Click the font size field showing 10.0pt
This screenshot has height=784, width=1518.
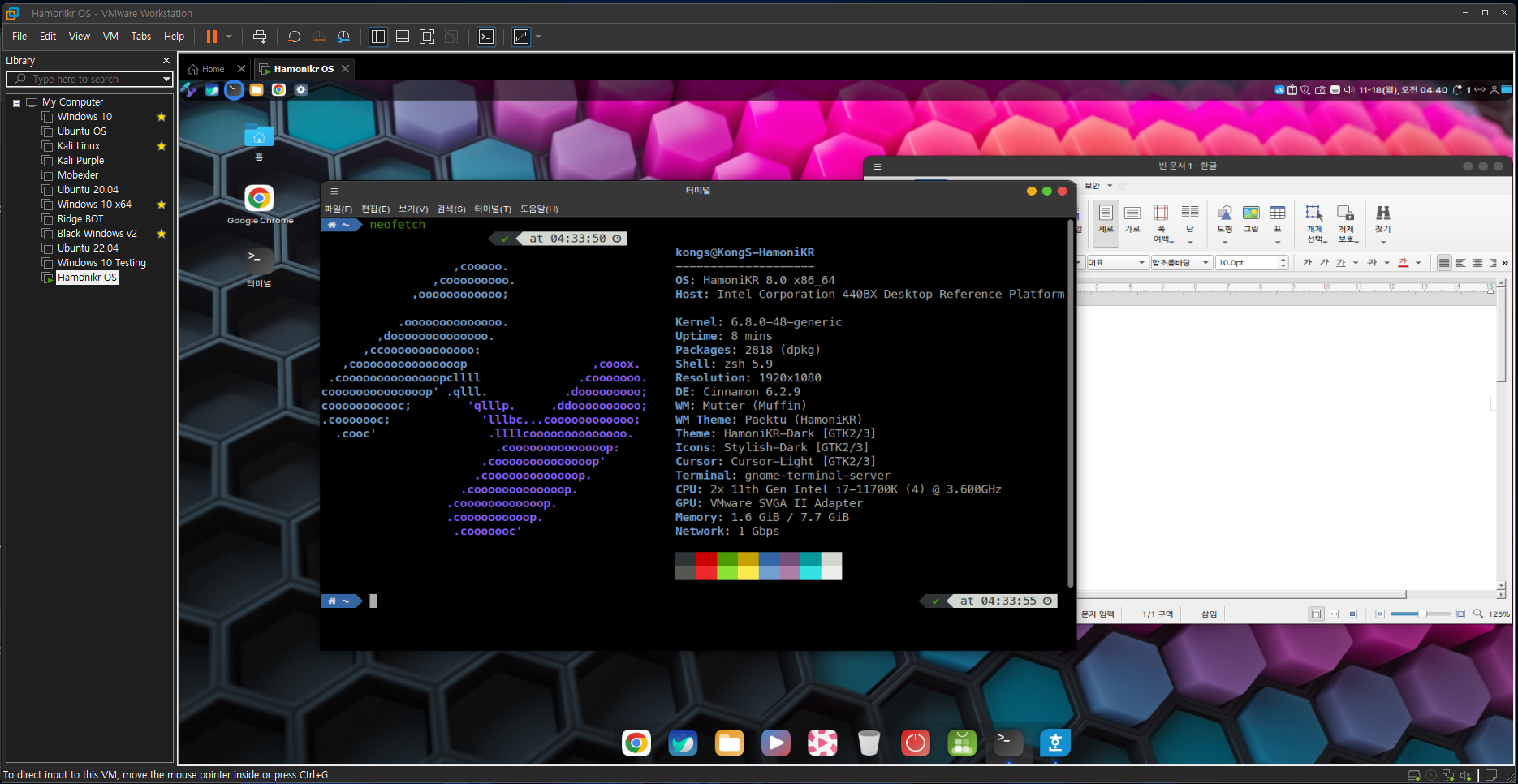click(1247, 262)
